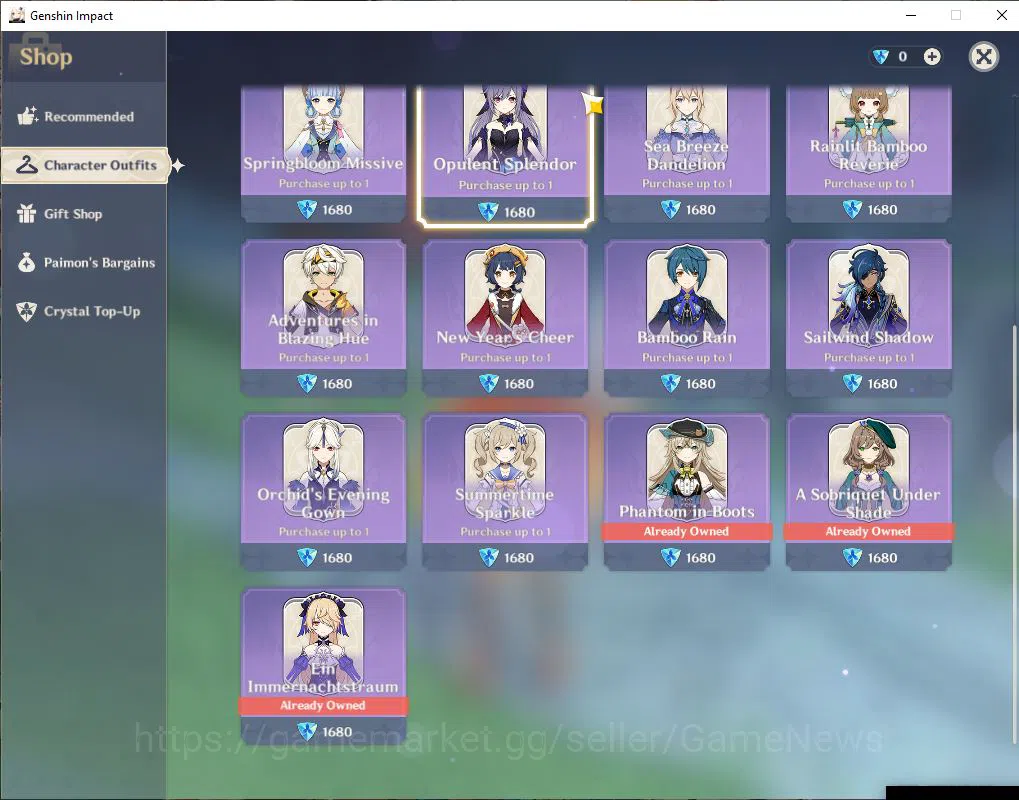Click Springbloom Missive 1680 price bar
1019x800 pixels.
324,209
